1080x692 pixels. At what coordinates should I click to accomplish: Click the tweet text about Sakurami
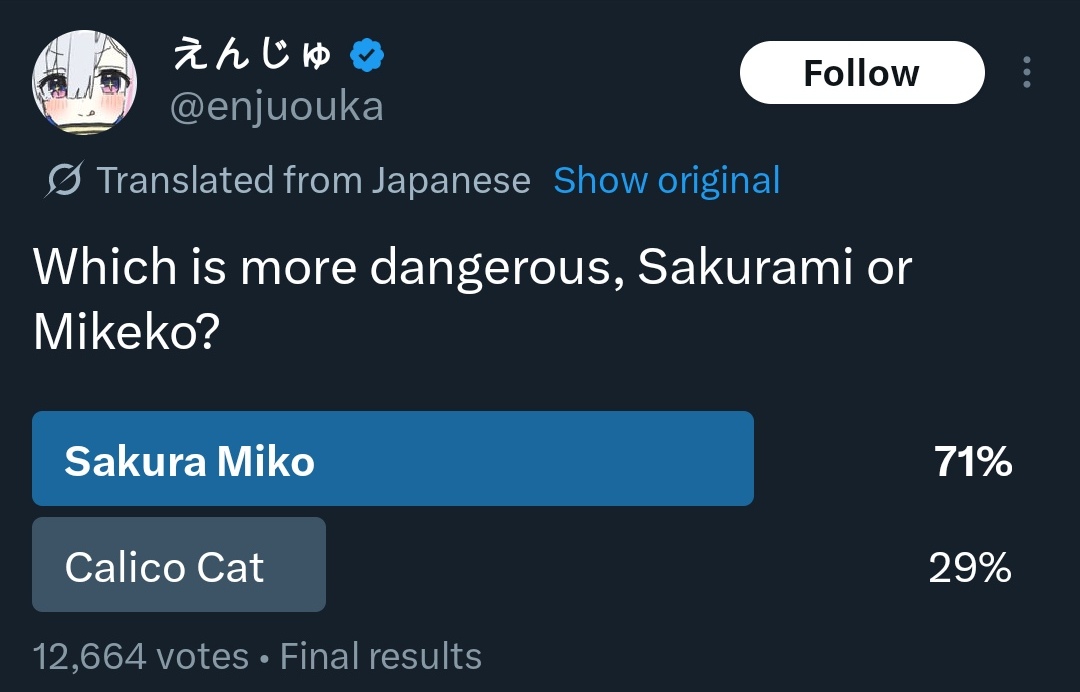pos(472,299)
